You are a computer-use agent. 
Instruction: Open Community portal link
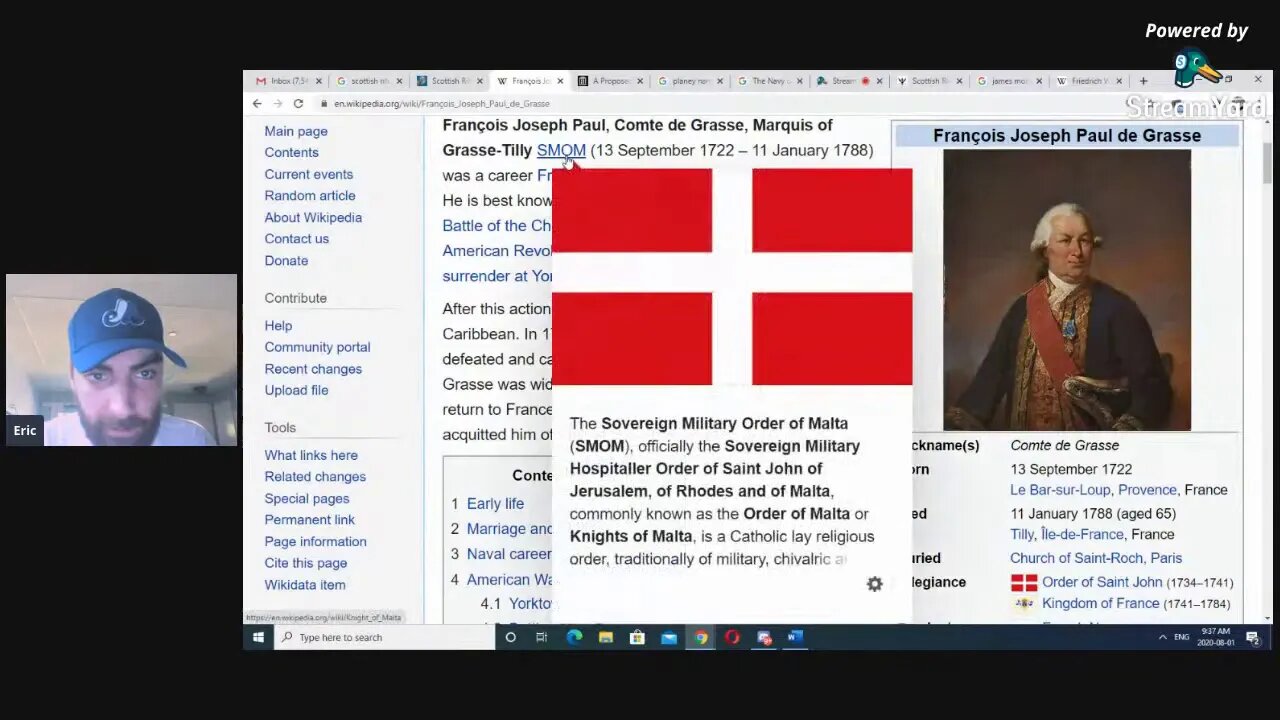pyautogui.click(x=317, y=347)
